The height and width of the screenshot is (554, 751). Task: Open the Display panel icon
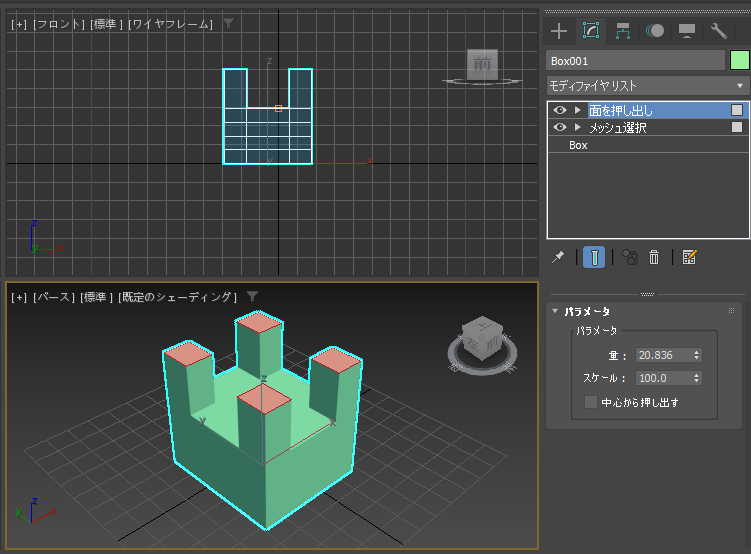[687, 31]
